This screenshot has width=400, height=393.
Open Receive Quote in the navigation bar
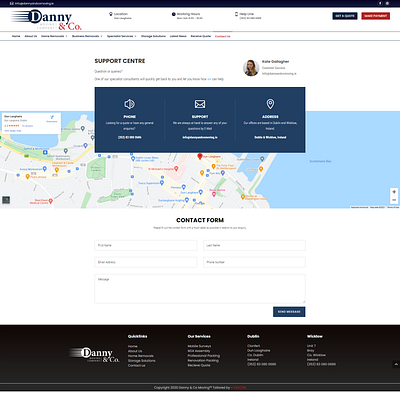(201, 36)
